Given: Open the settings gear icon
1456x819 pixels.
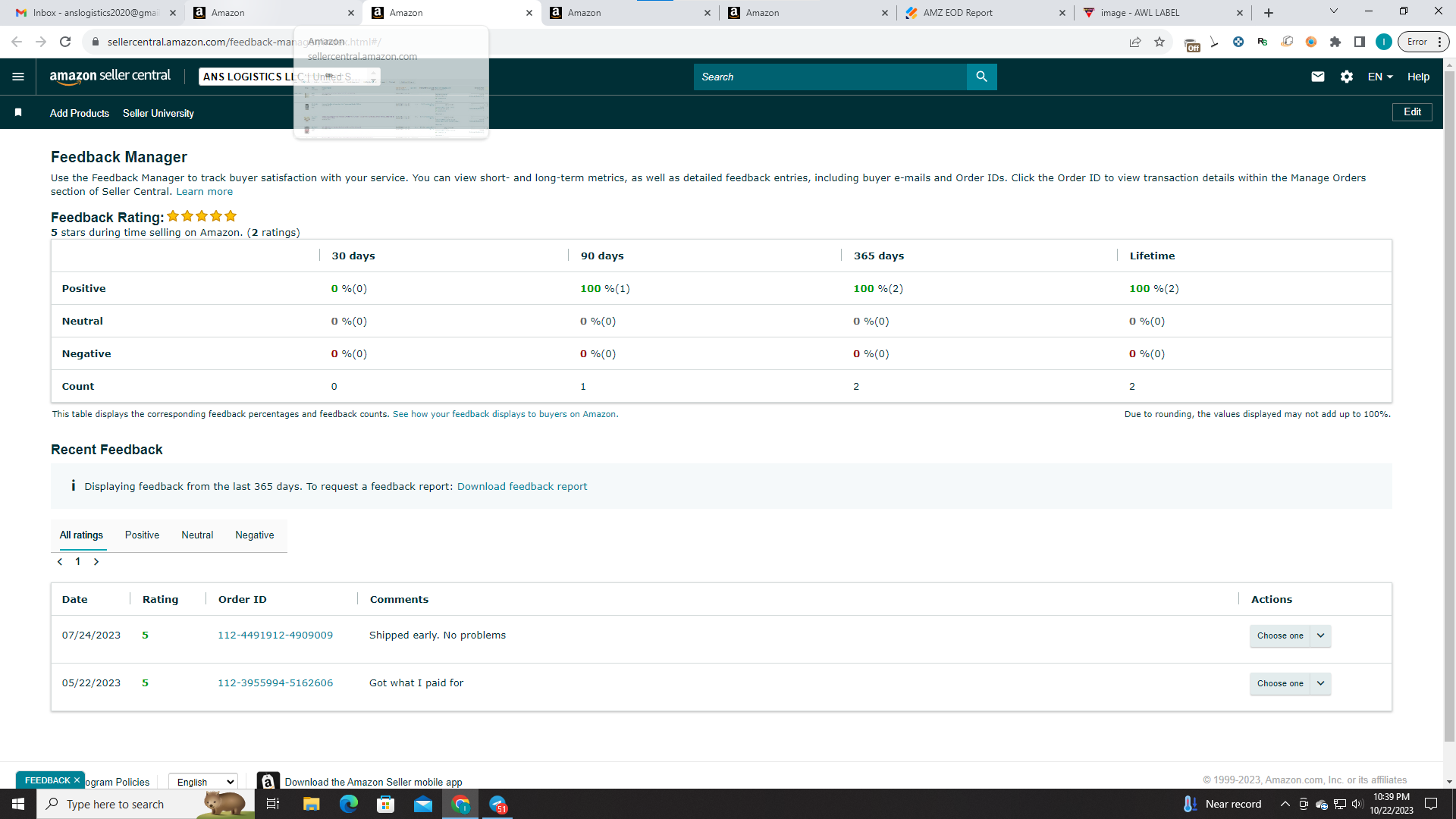Looking at the screenshot, I should 1347,77.
